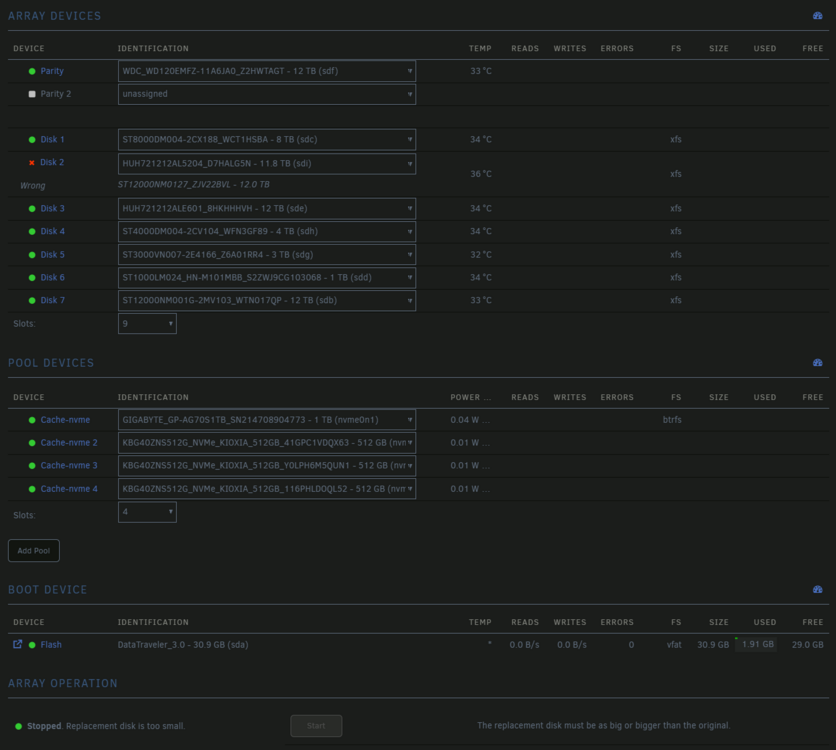Open the Cache-nvme 4 device link

[x=69, y=489]
